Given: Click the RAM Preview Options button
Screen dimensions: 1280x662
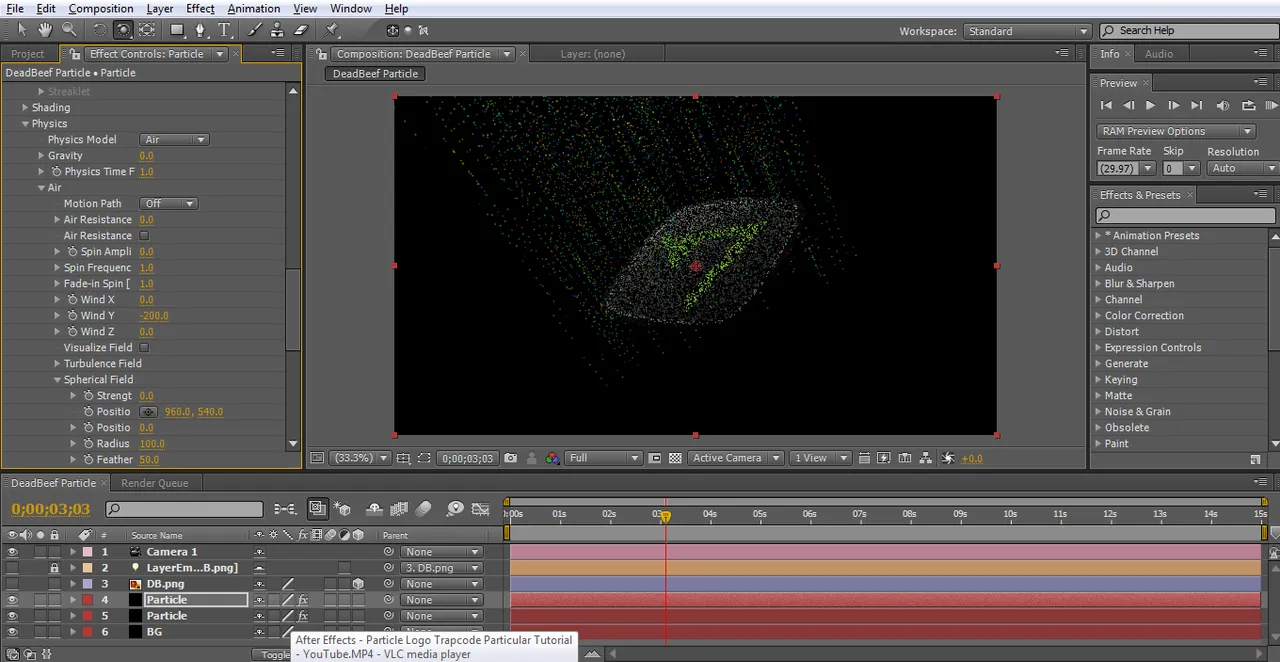Looking at the screenshot, I should tap(1175, 131).
